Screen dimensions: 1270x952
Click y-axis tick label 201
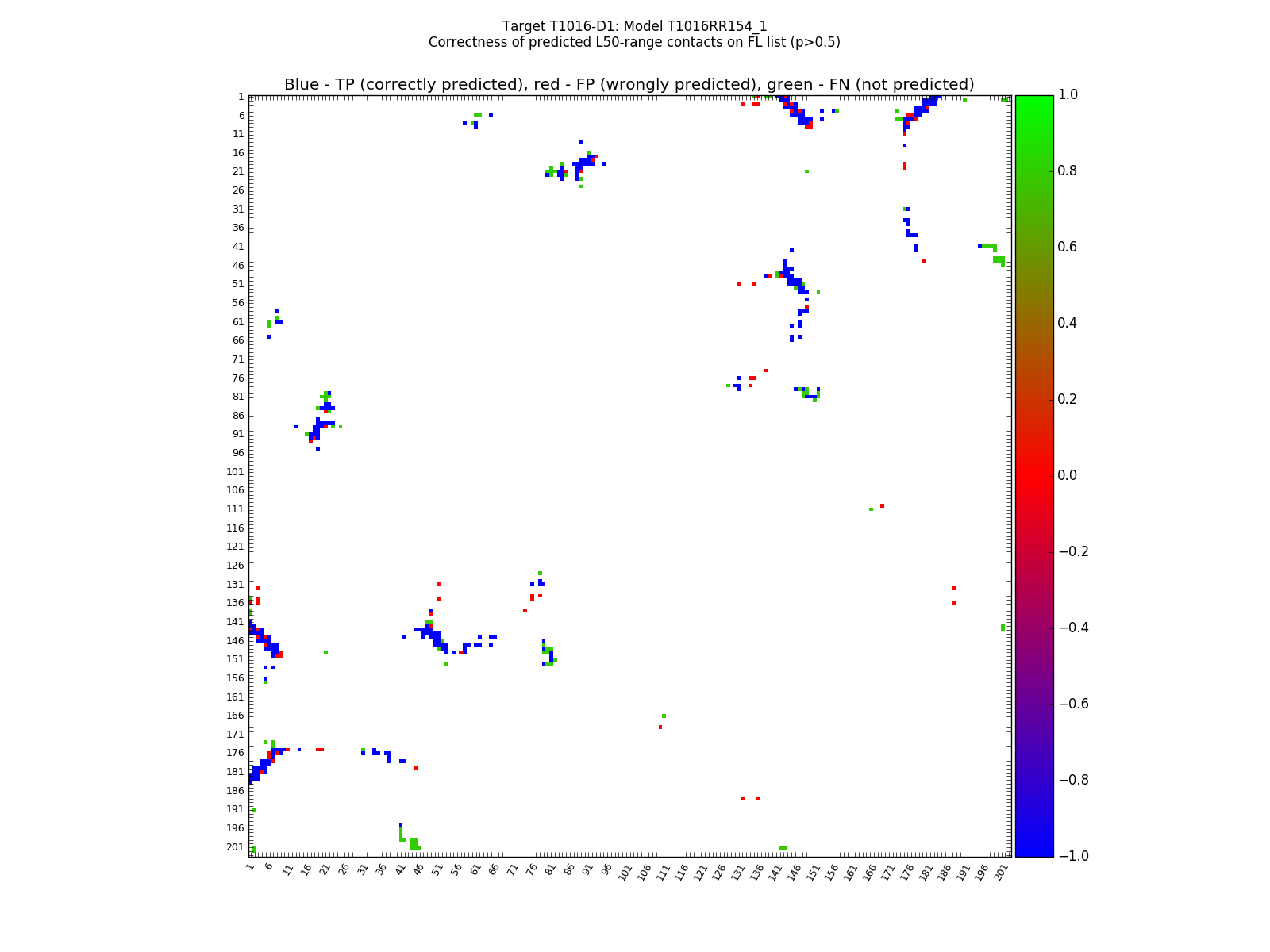tap(234, 847)
